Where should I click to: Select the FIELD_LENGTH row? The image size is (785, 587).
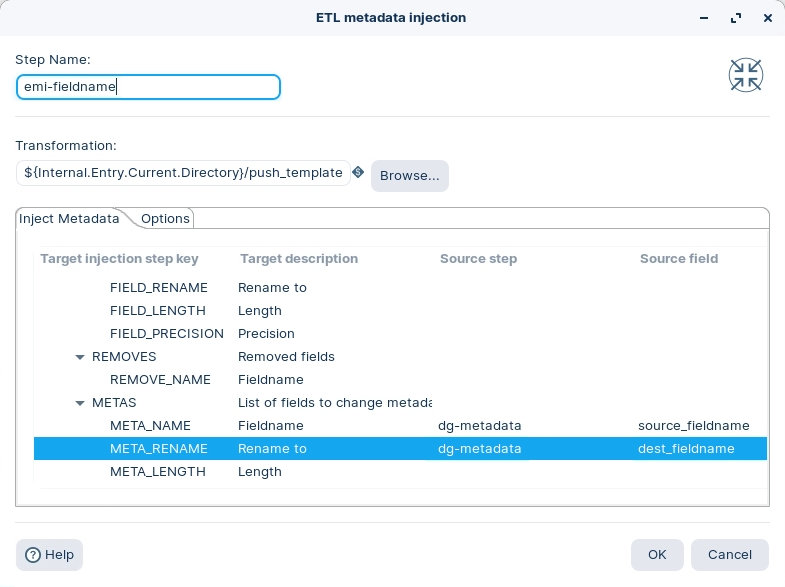coord(158,311)
